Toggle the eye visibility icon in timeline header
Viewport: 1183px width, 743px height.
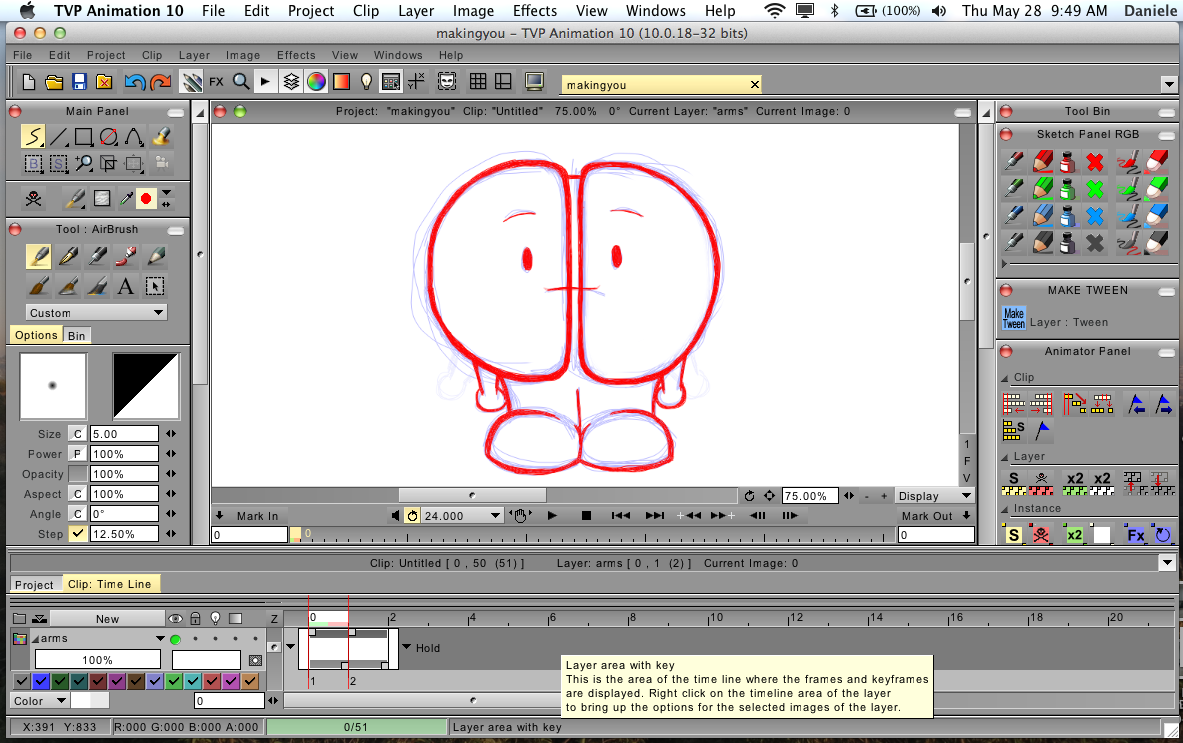click(x=175, y=619)
